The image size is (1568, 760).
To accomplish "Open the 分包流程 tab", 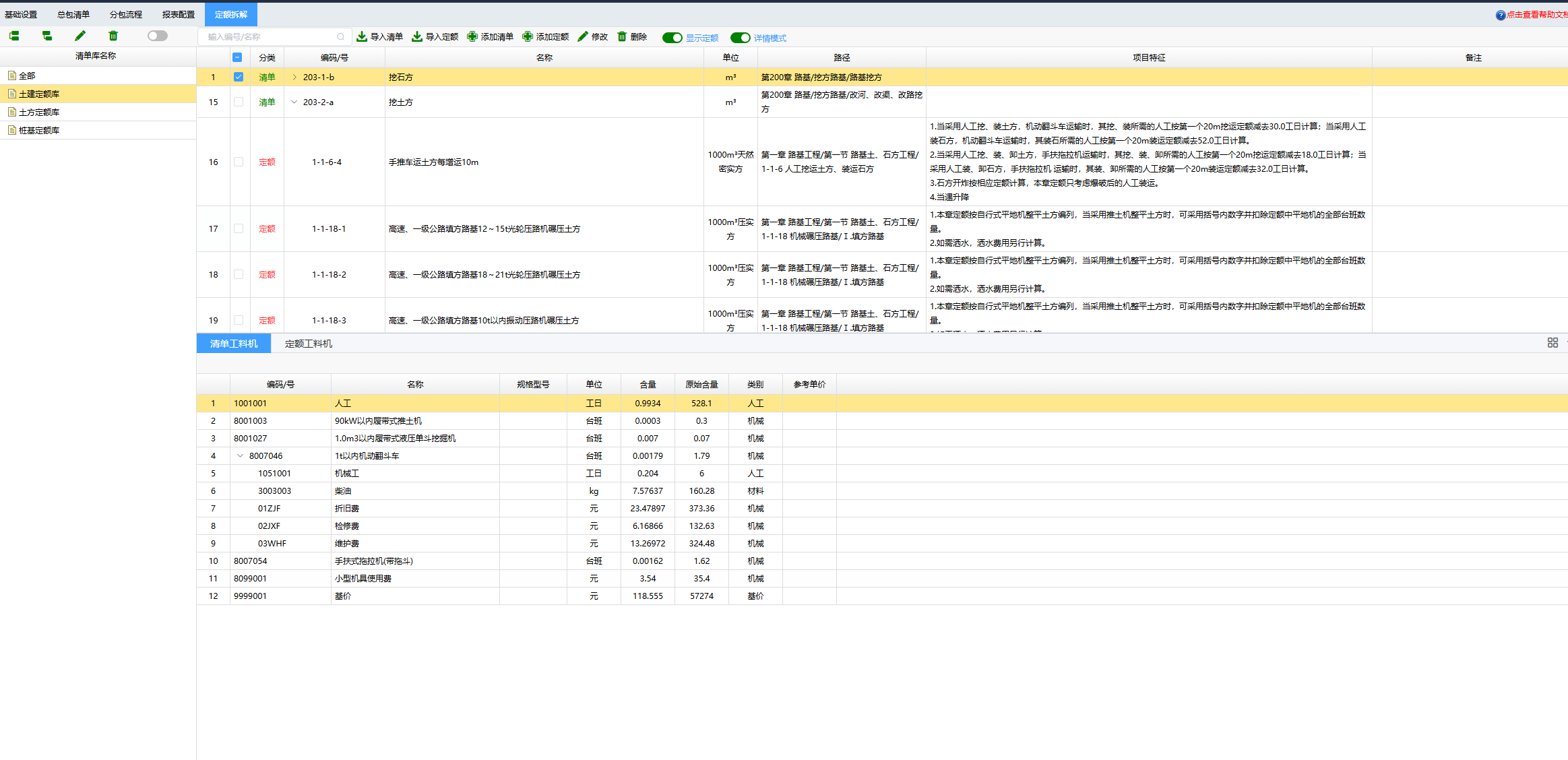I will (126, 15).
